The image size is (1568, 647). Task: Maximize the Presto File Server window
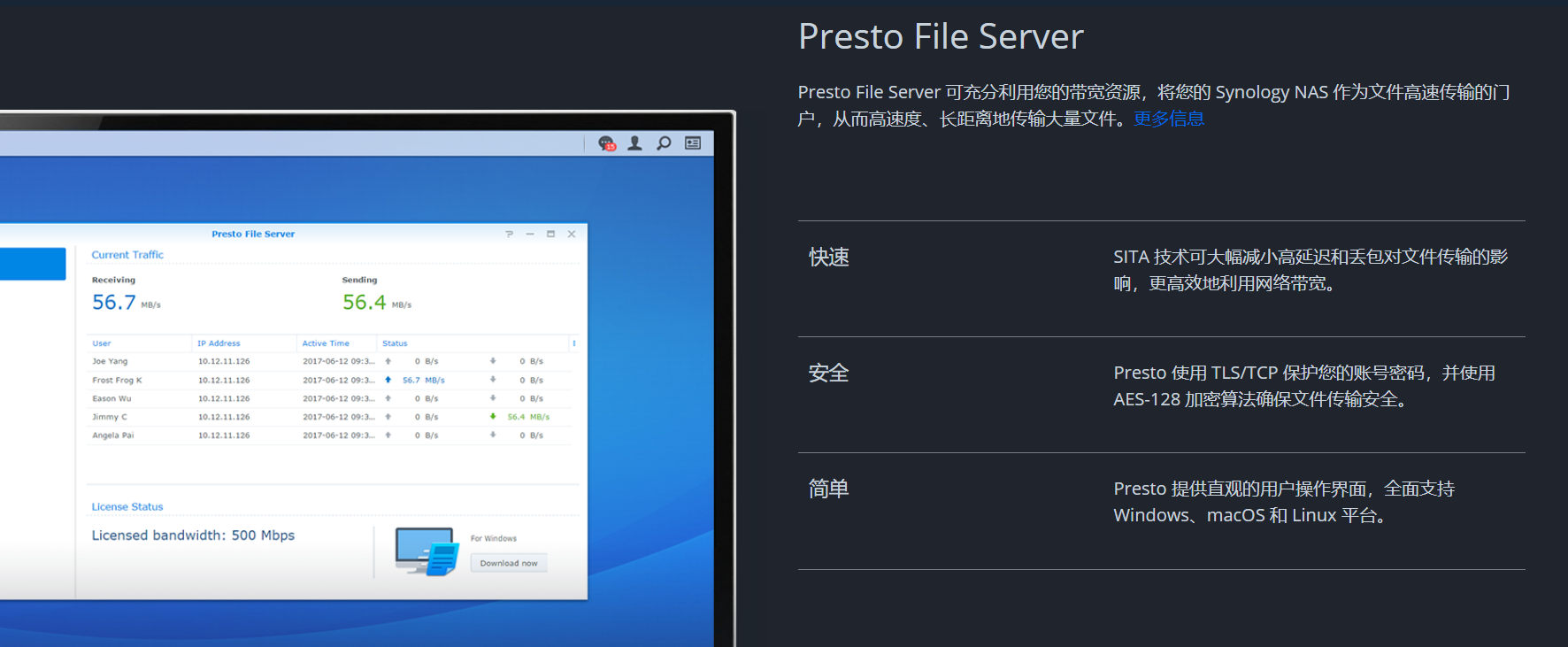click(550, 235)
